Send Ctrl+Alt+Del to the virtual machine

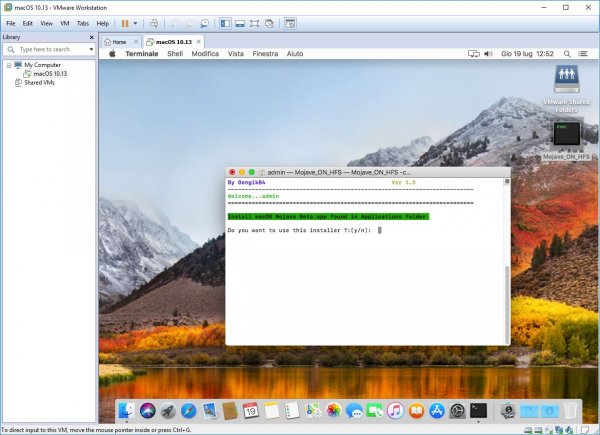(154, 23)
